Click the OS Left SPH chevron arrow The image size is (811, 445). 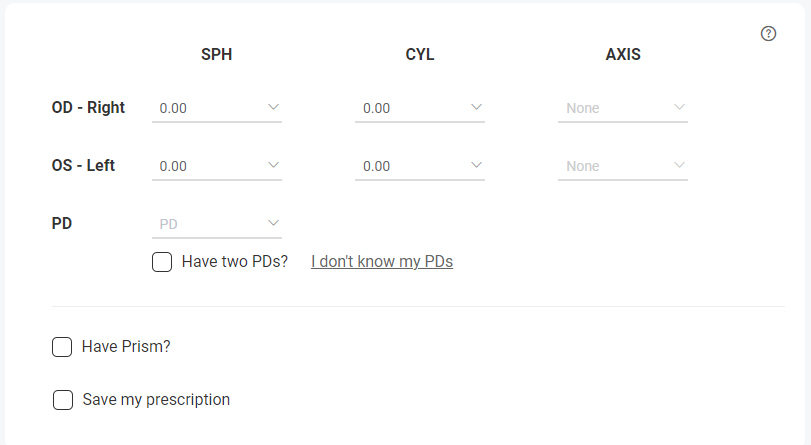pos(274,165)
